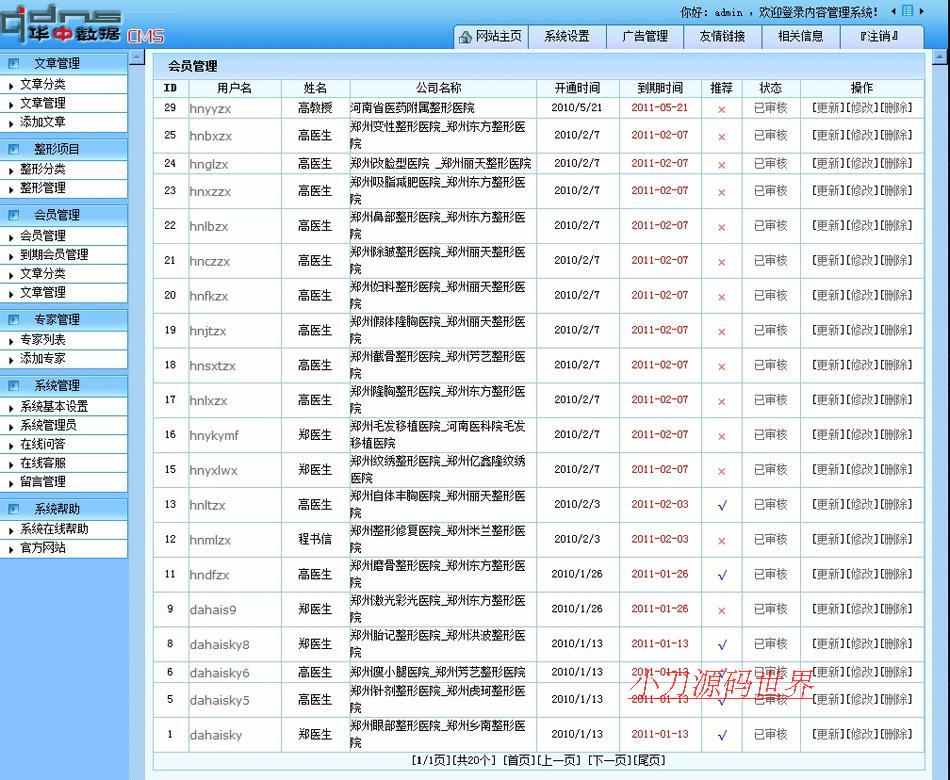The width and height of the screenshot is (950, 780).
Task: Click the 华中数据 CMS logo
Action: click(82, 25)
